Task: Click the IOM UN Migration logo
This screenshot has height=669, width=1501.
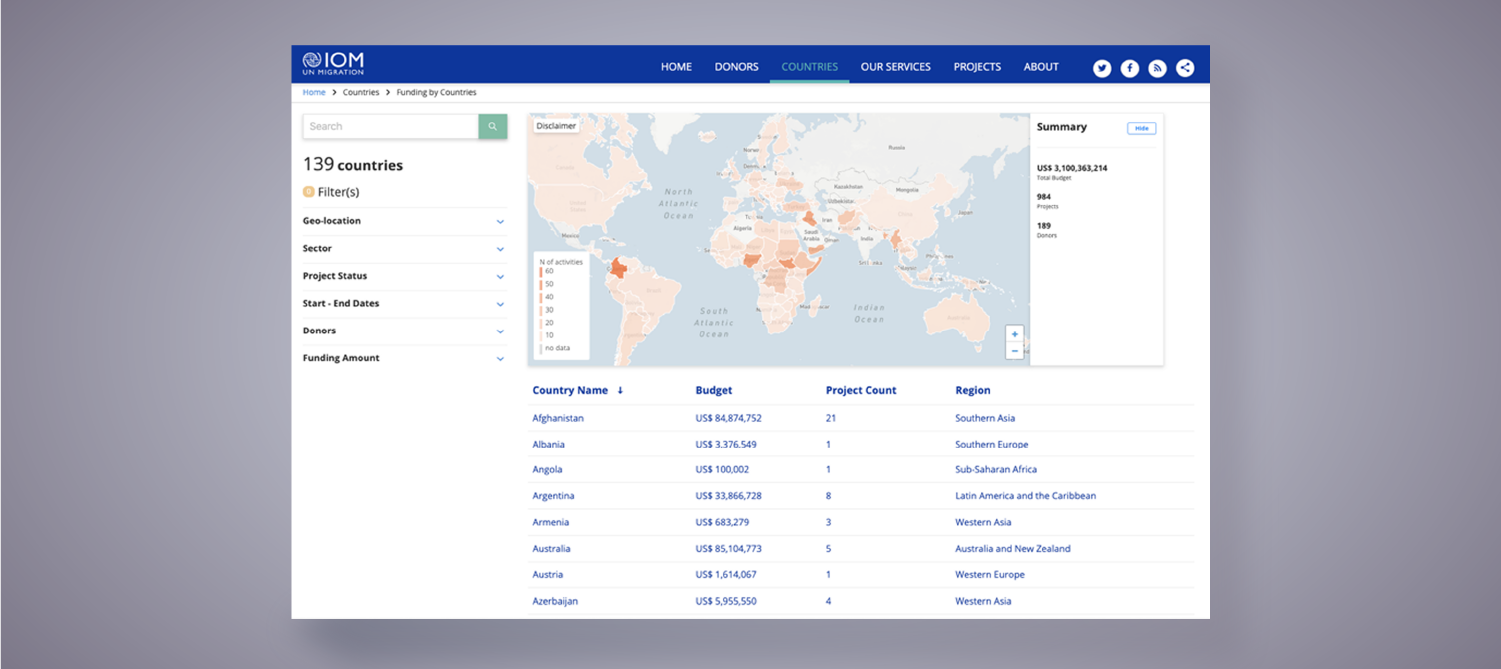Action: tap(333, 64)
